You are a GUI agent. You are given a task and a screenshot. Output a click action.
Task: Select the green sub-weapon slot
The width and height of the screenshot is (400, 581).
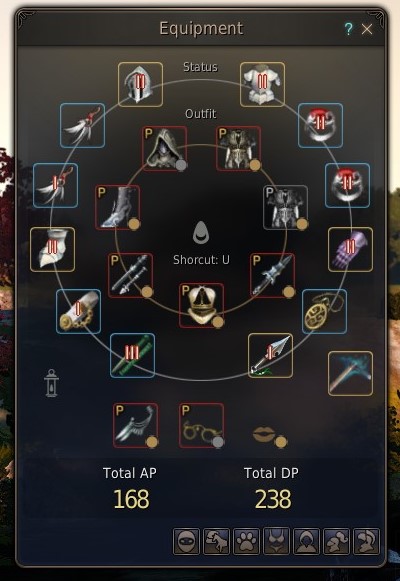133,355
